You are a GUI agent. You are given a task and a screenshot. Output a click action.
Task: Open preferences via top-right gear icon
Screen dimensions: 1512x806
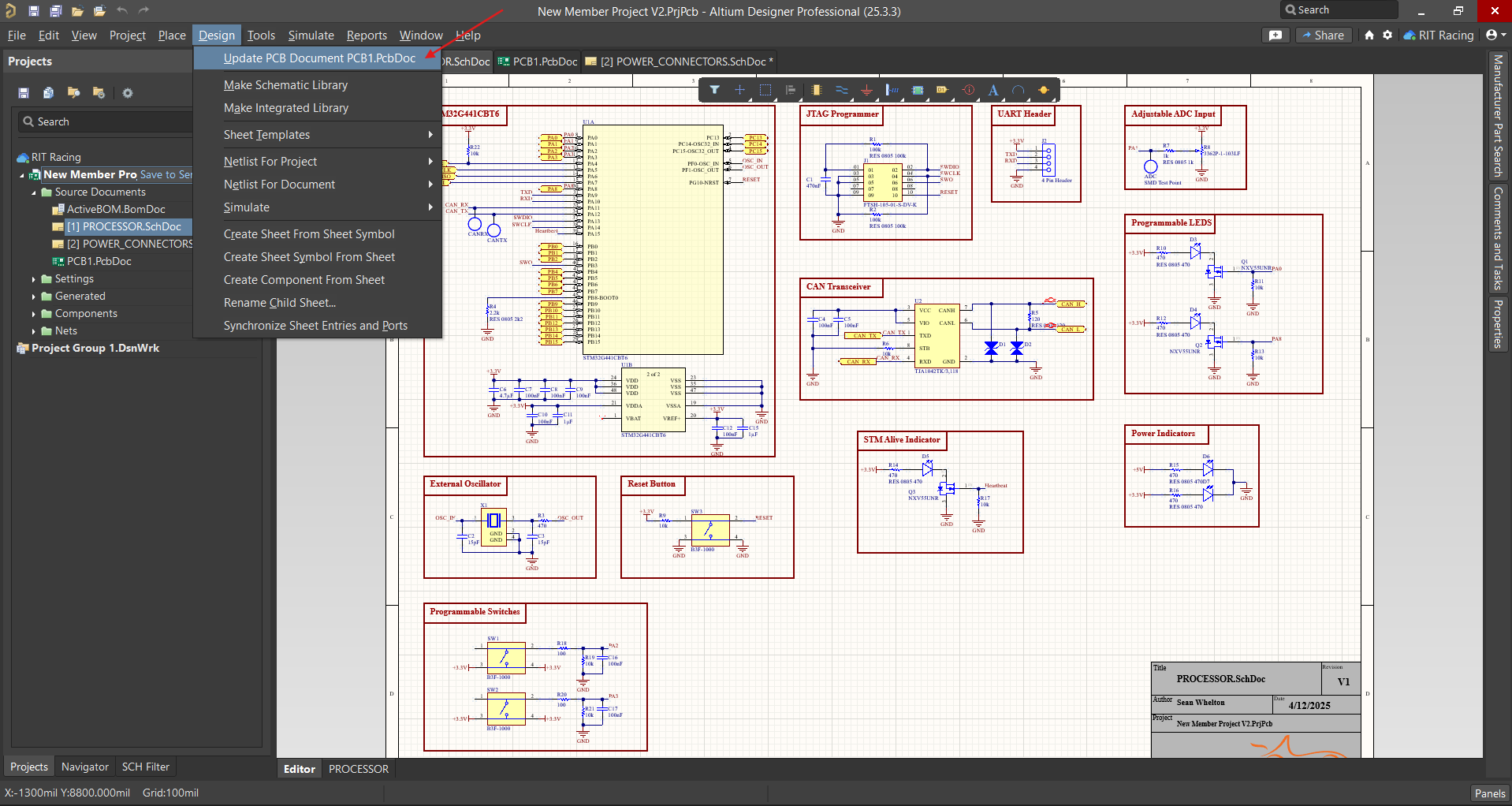coord(1387,35)
